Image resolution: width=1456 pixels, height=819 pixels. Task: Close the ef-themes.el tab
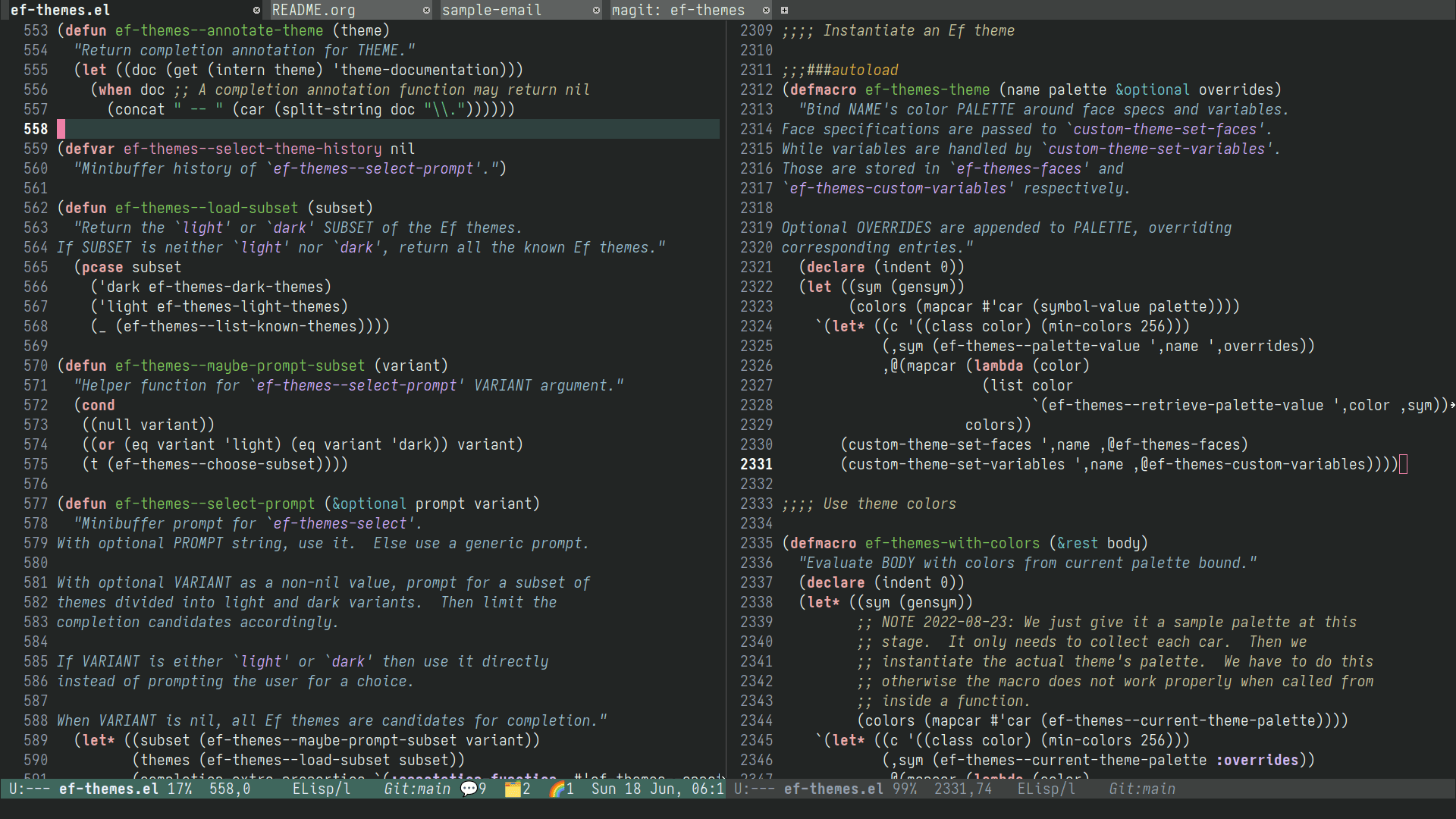256,10
